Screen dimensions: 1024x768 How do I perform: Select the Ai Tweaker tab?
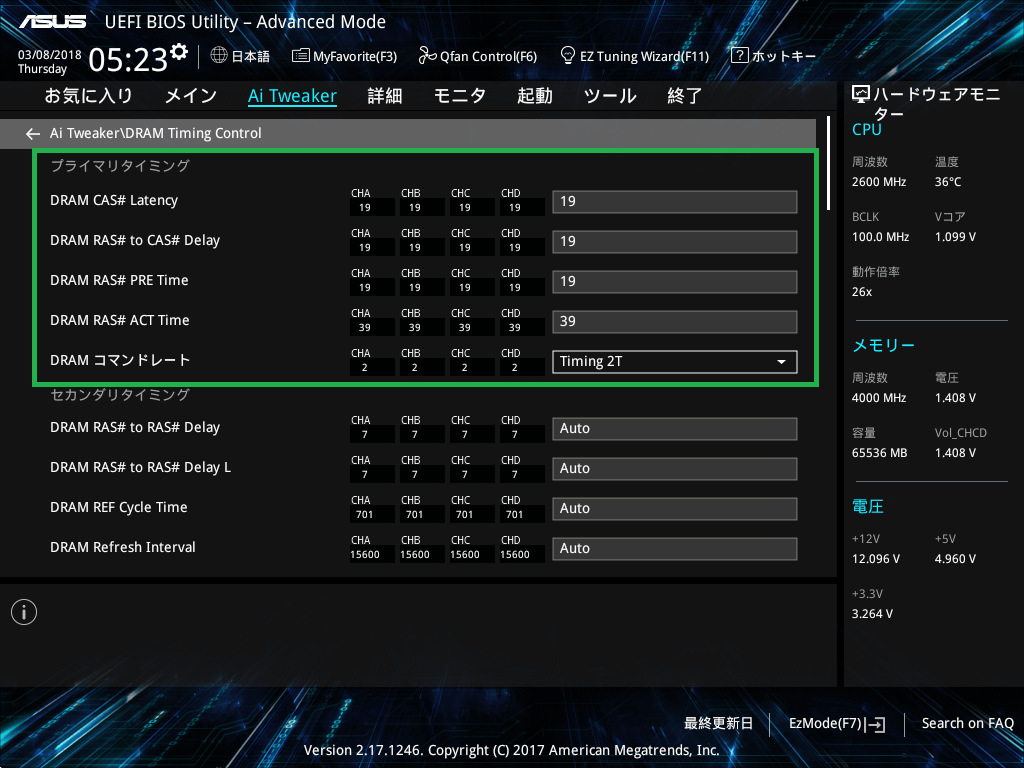point(293,96)
